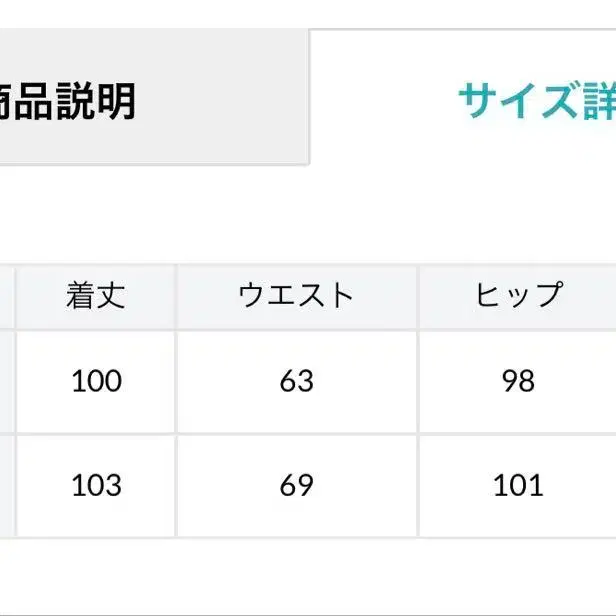Select the ウエスト column header
This screenshot has height=616, width=616.
tap(297, 297)
